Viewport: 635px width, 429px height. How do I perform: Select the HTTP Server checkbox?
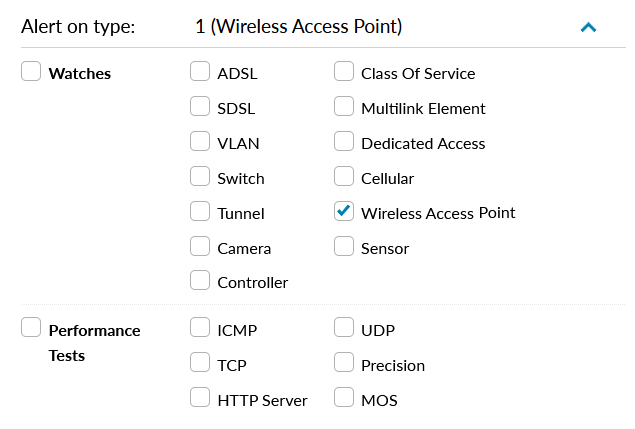[x=200, y=399]
